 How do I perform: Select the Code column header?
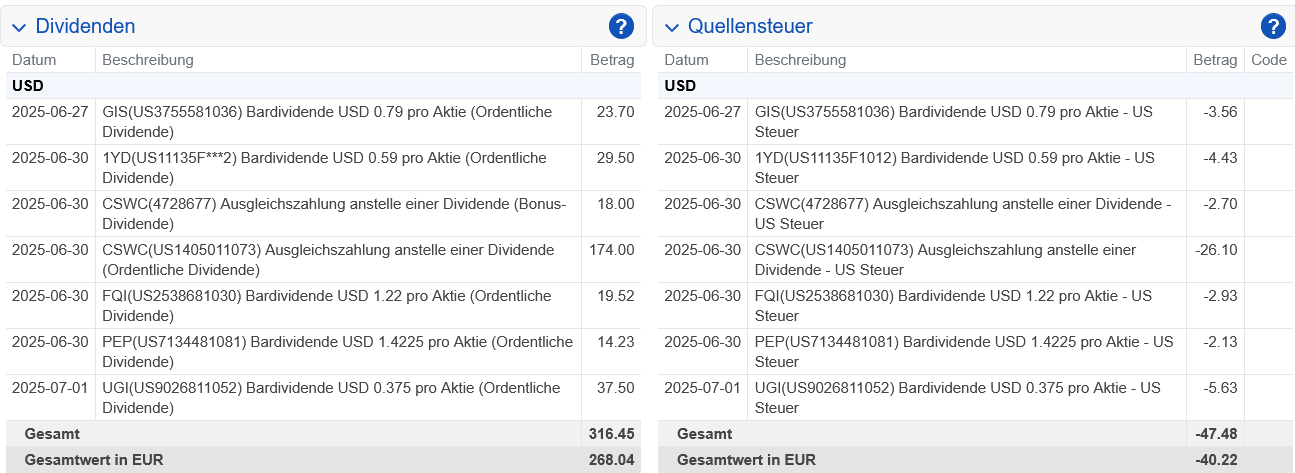tap(1269, 60)
